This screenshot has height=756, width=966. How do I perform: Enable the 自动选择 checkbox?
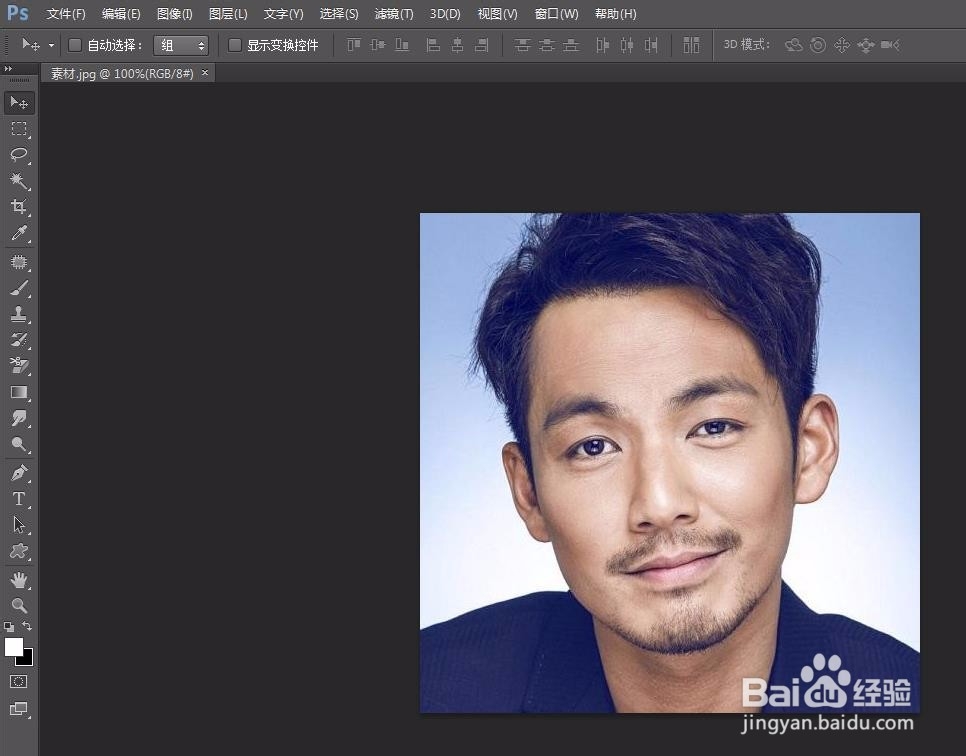tap(75, 45)
